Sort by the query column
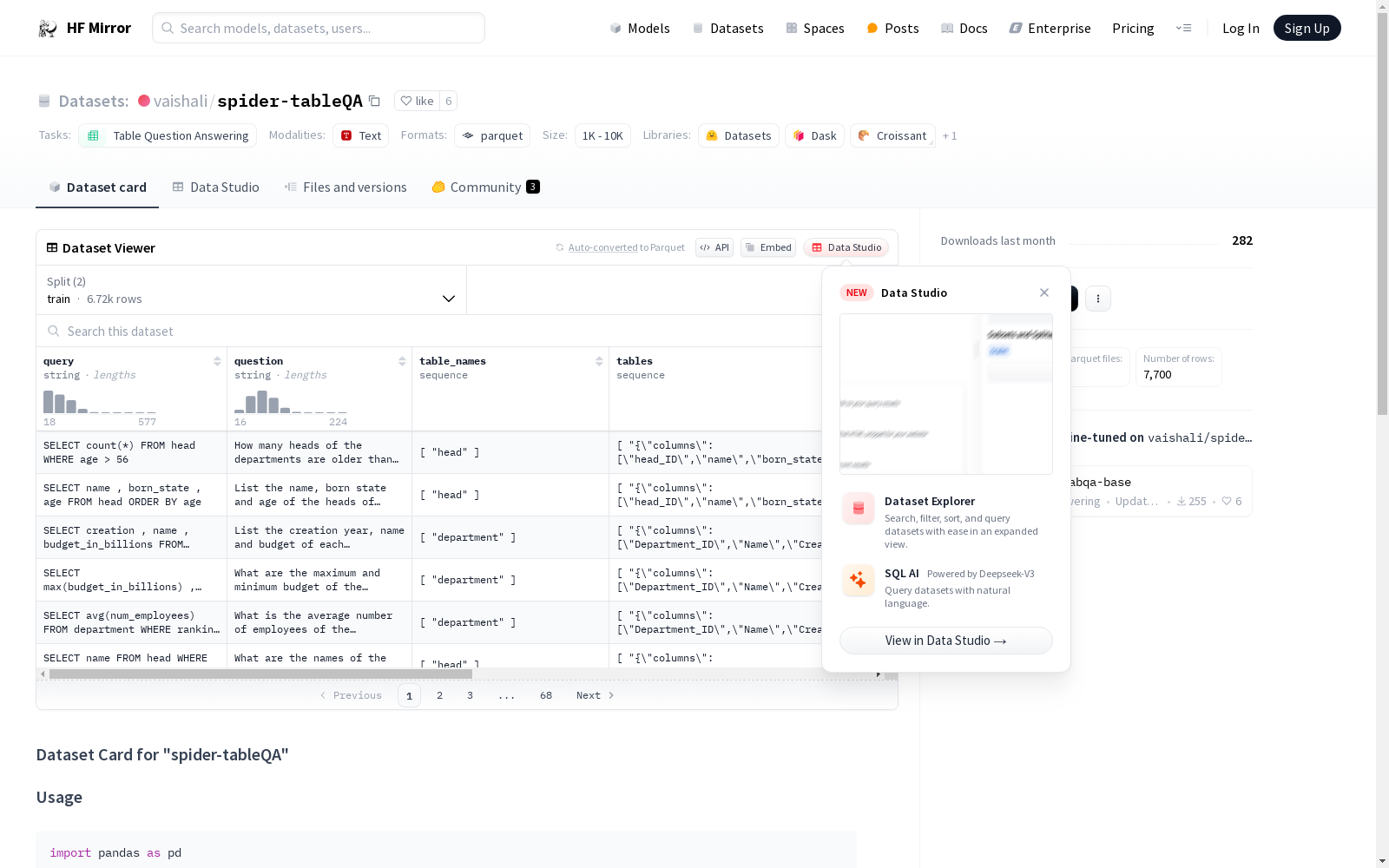Viewport: 1389px width, 868px height. (217, 361)
